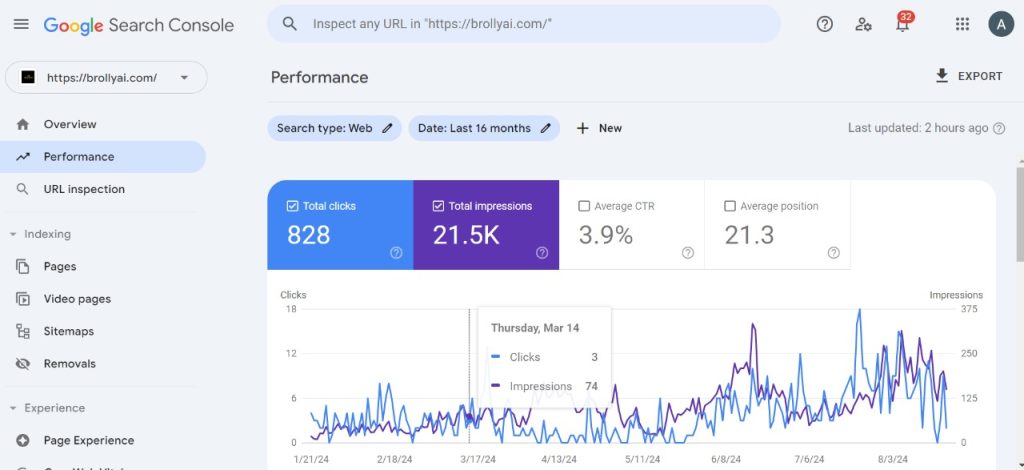
Task: Click the plus icon beside New
Action: click(583, 128)
